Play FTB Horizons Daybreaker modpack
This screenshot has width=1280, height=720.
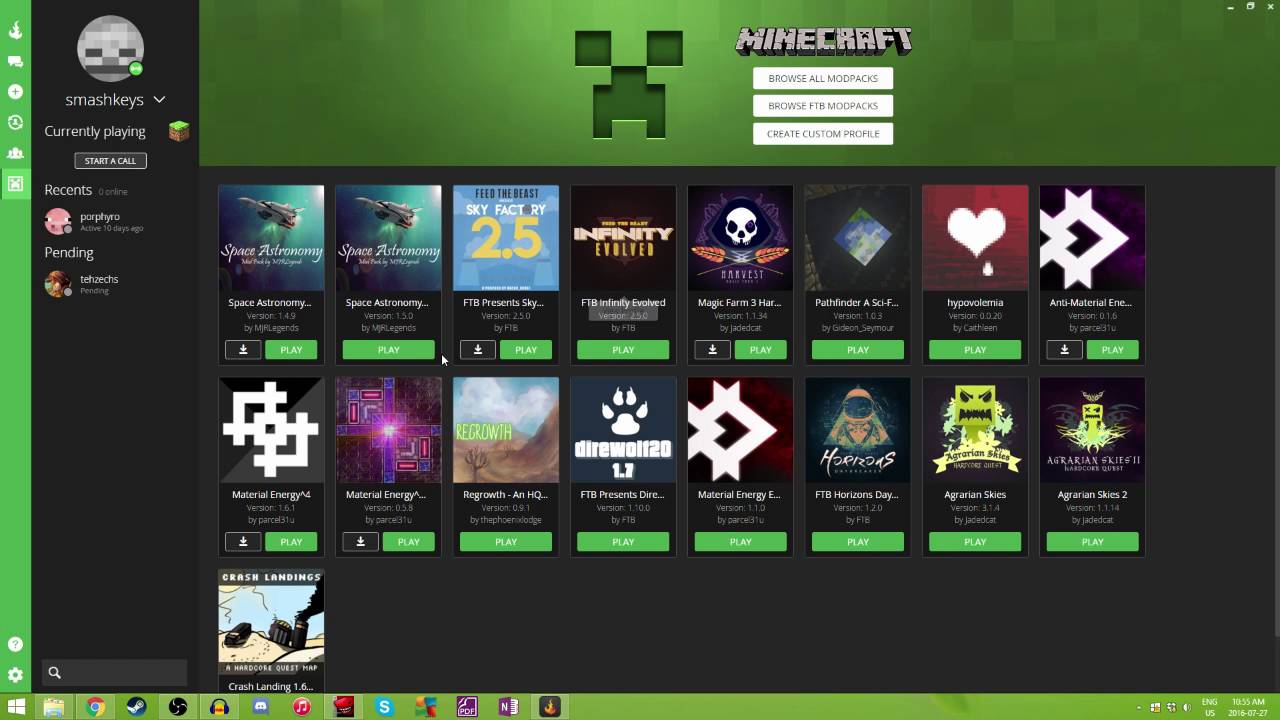pos(858,542)
